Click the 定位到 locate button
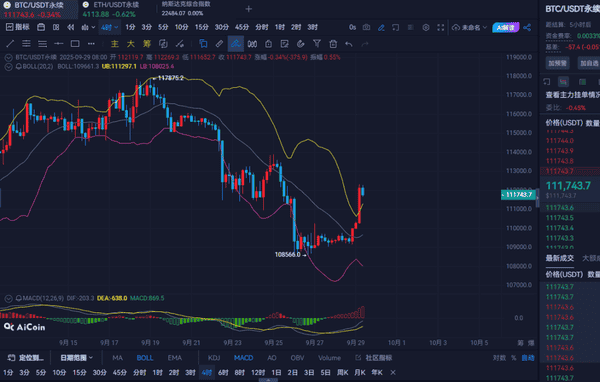Screen dimensions: 600x382 point(26,358)
